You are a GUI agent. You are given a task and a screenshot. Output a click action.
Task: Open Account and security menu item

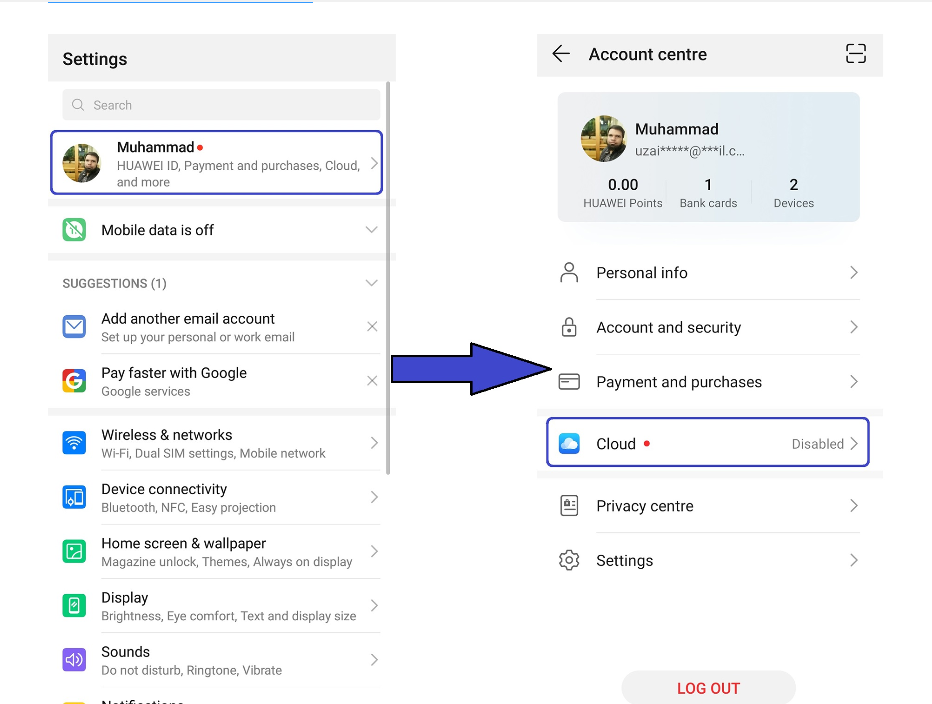[669, 328]
